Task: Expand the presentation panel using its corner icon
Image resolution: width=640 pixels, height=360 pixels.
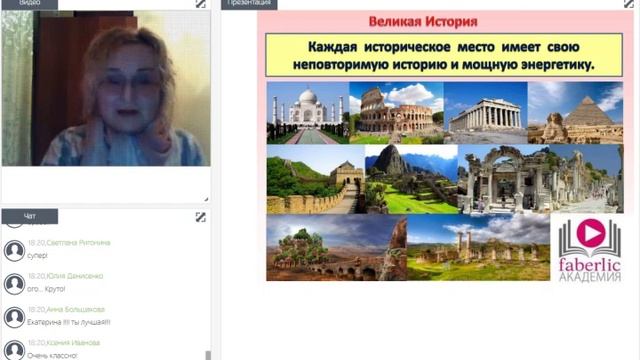Action: (629, 4)
